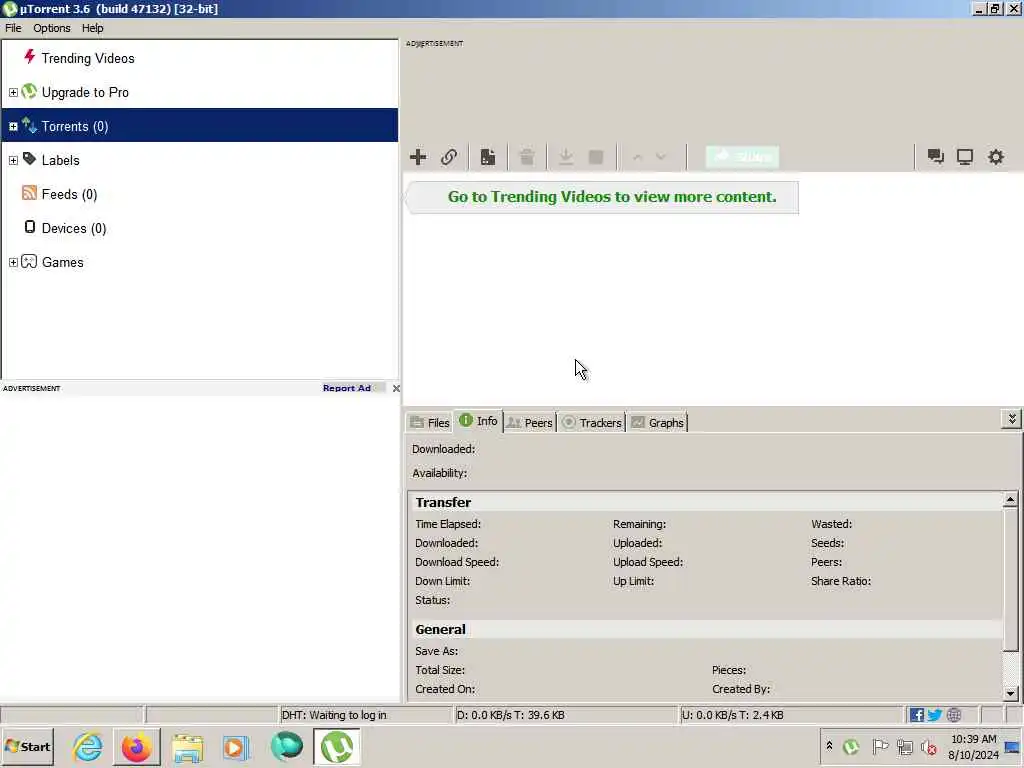Image resolution: width=1024 pixels, height=768 pixels.
Task: Expand the Labels tree node
Action: [13, 161]
